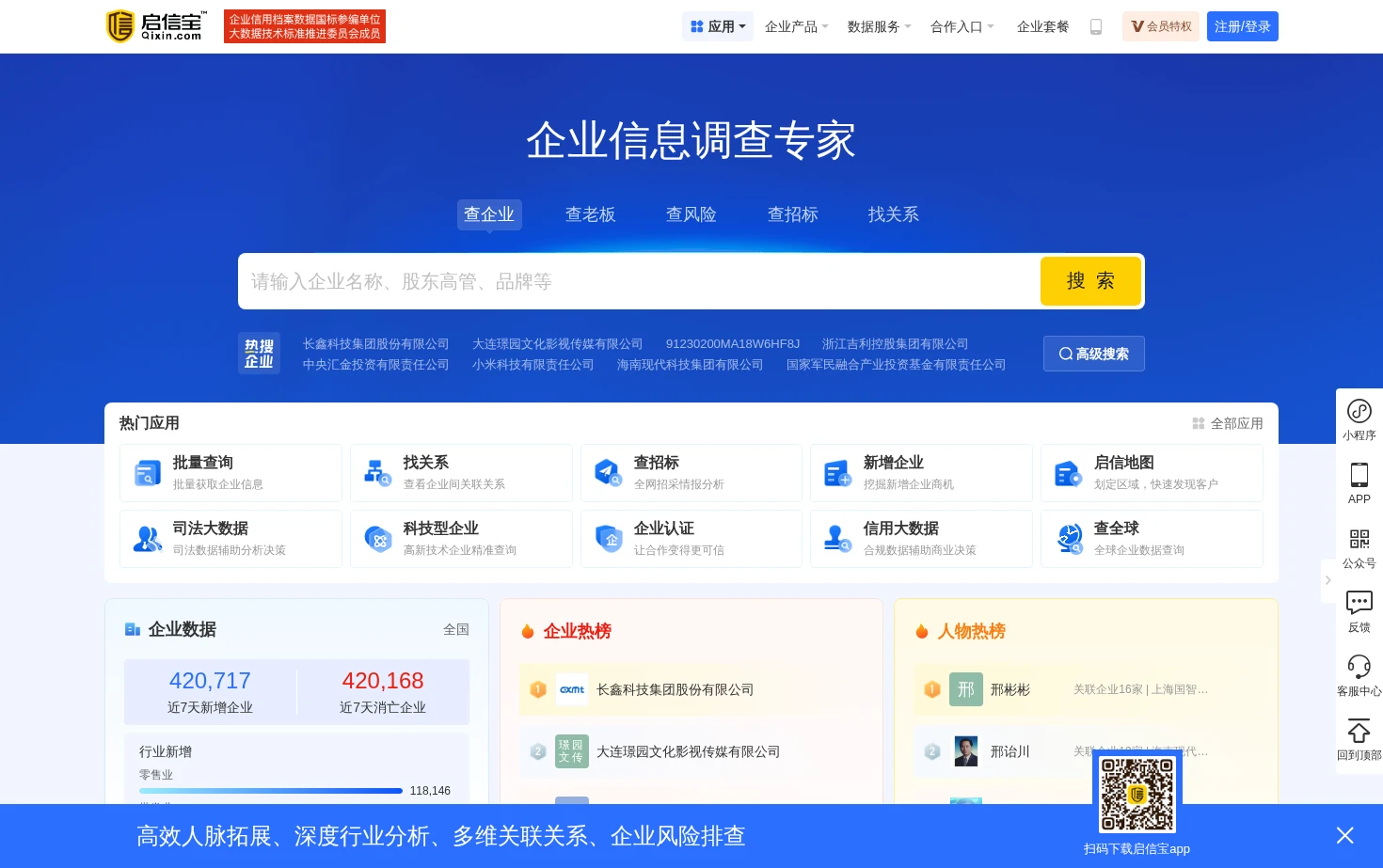Click the 人物热榜 flame icon
The width and height of the screenshot is (1383, 868).
pos(922,631)
